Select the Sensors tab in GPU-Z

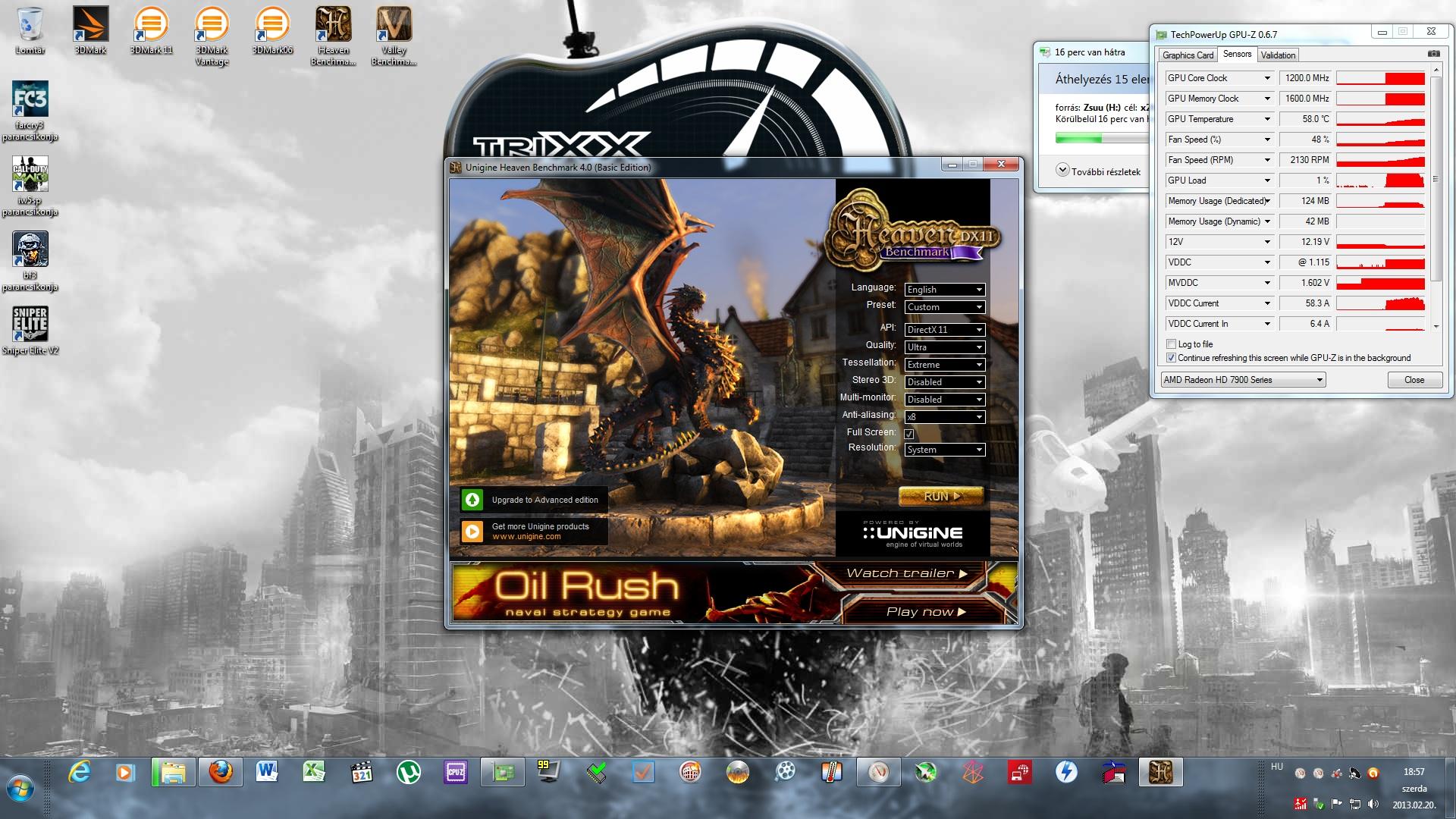click(x=1237, y=54)
